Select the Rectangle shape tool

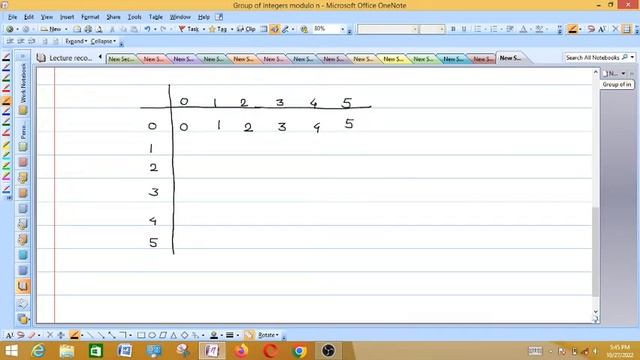(x=141, y=335)
